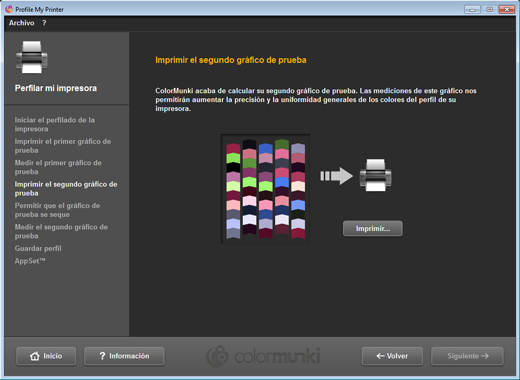Select step Imprimir el primer gráfico de prueba

coord(63,146)
